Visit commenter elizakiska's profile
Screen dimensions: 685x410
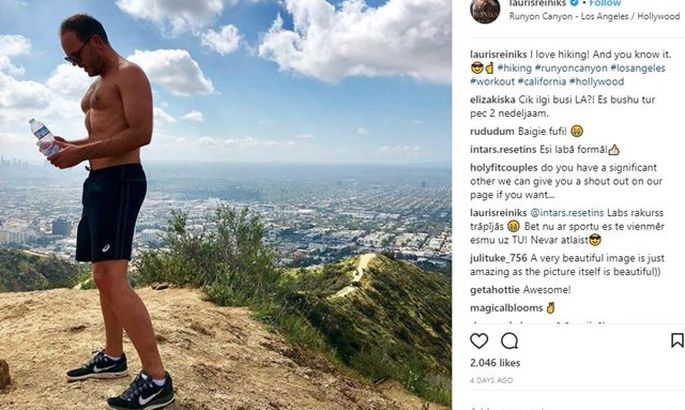(493, 100)
